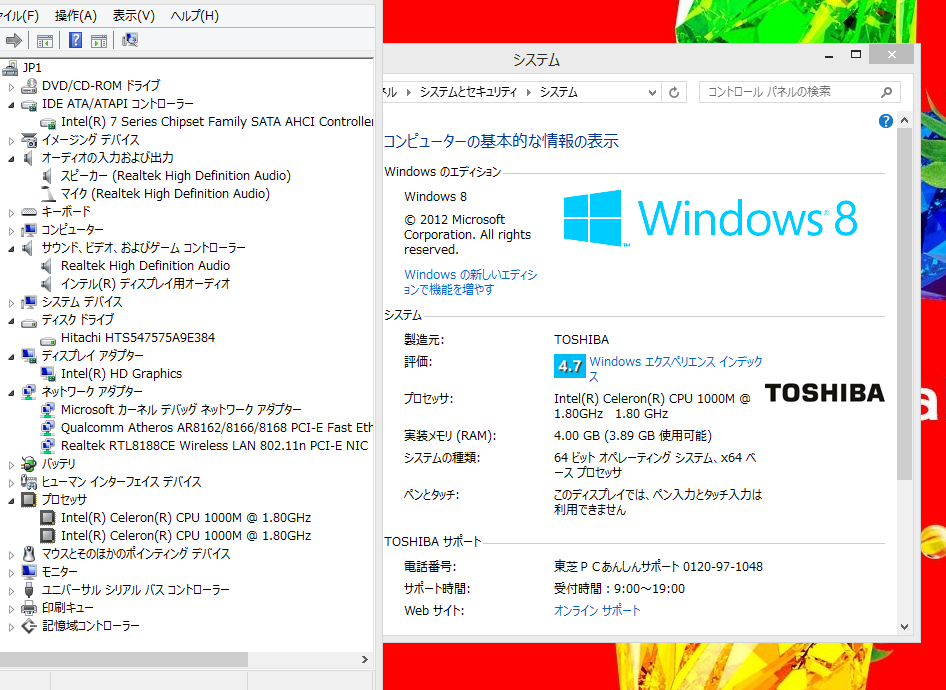Select the IDE ATA/ATAPI controller icon
The height and width of the screenshot is (690, 946).
tap(29, 104)
